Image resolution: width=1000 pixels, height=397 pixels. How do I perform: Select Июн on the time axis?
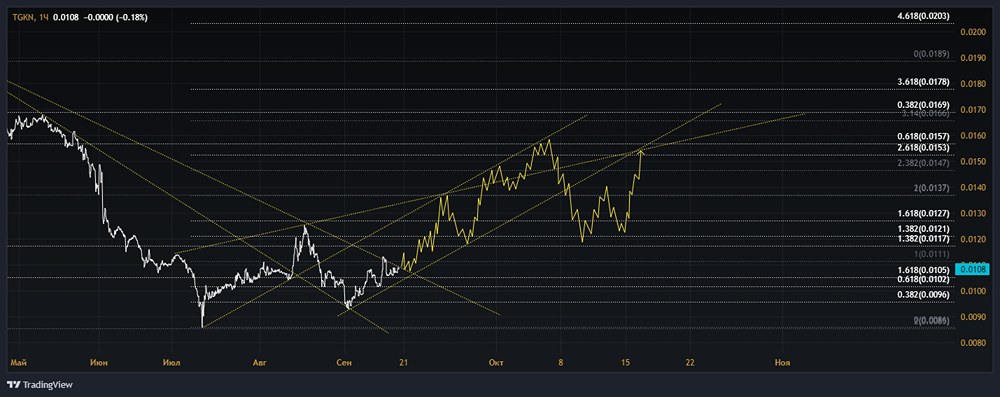coord(99,362)
